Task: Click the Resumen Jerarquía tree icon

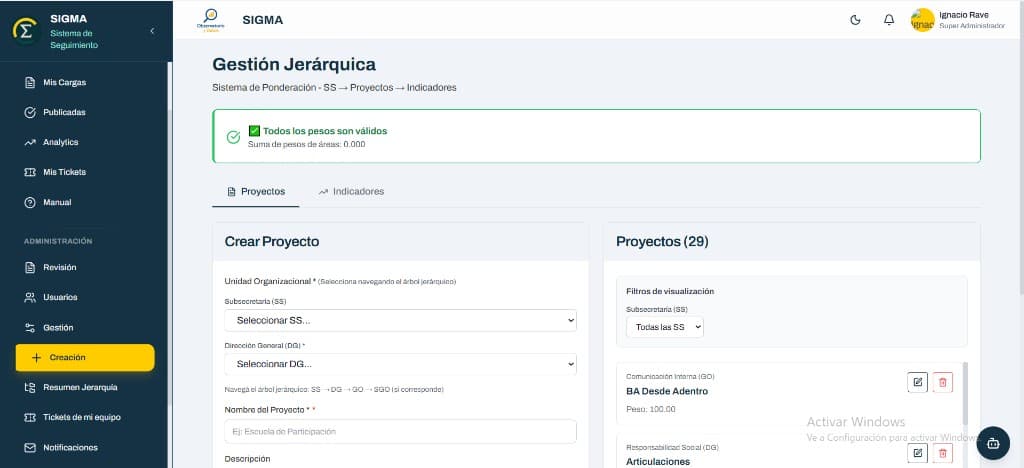Action: tap(29, 387)
